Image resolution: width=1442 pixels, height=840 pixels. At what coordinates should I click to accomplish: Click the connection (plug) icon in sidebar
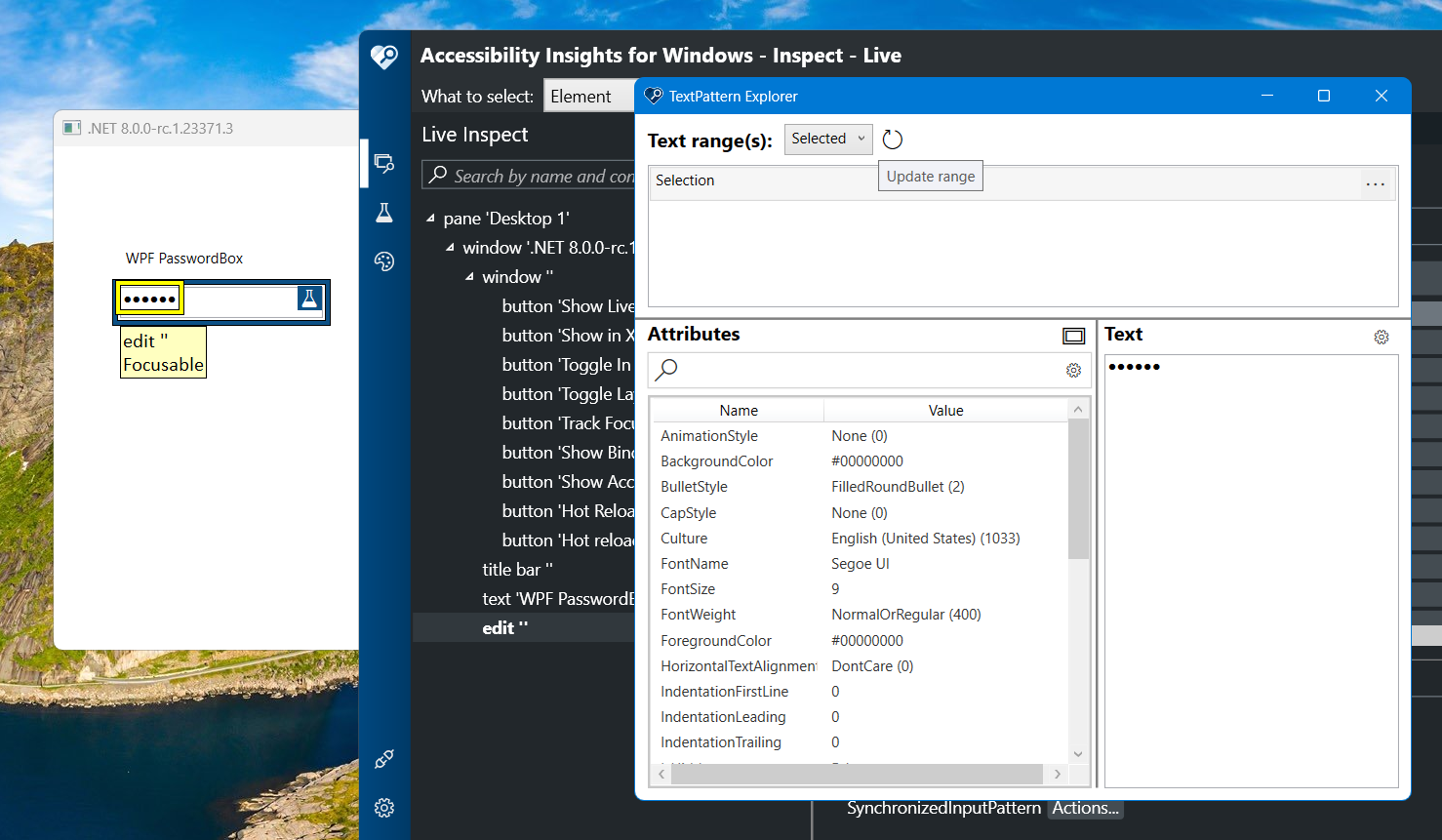coord(384,759)
